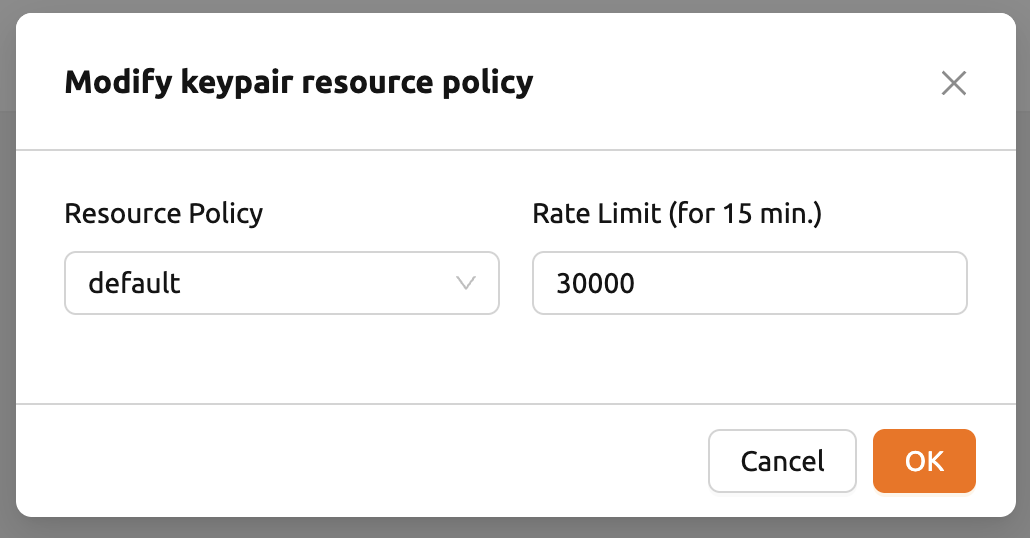This screenshot has width=1030, height=538.
Task: Click the orange OK button
Action: click(x=924, y=460)
